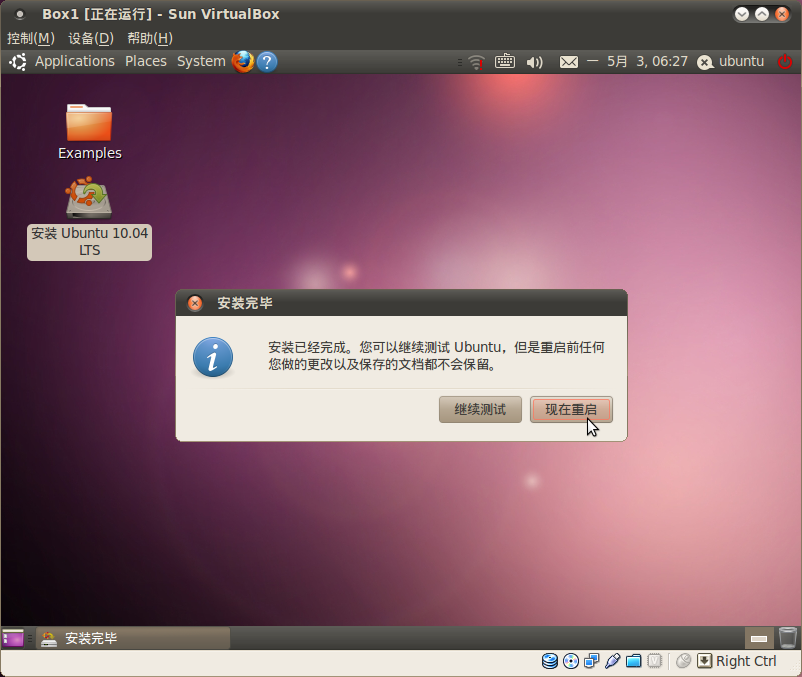The height and width of the screenshot is (677, 802).
Task: Click the 现在重启 restart button
Action: (571, 410)
